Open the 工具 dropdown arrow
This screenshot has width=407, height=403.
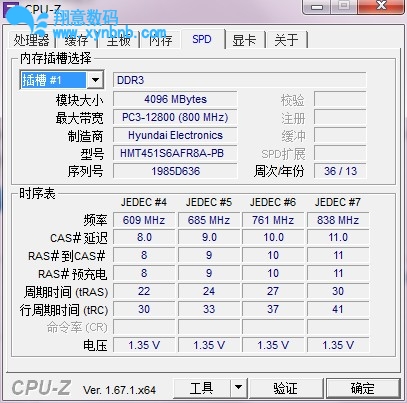(x=238, y=388)
